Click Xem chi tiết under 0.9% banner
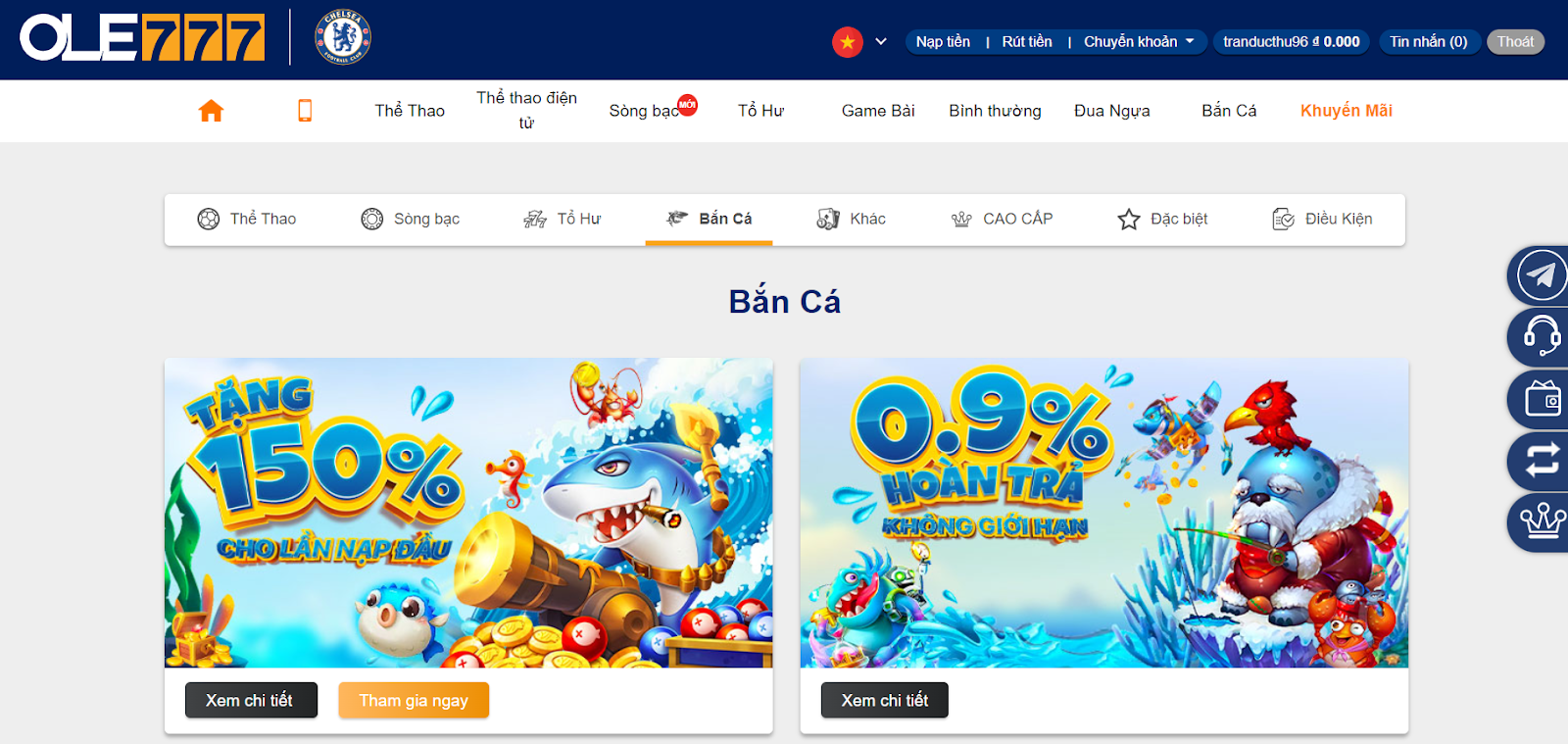1568x744 pixels. 884,700
